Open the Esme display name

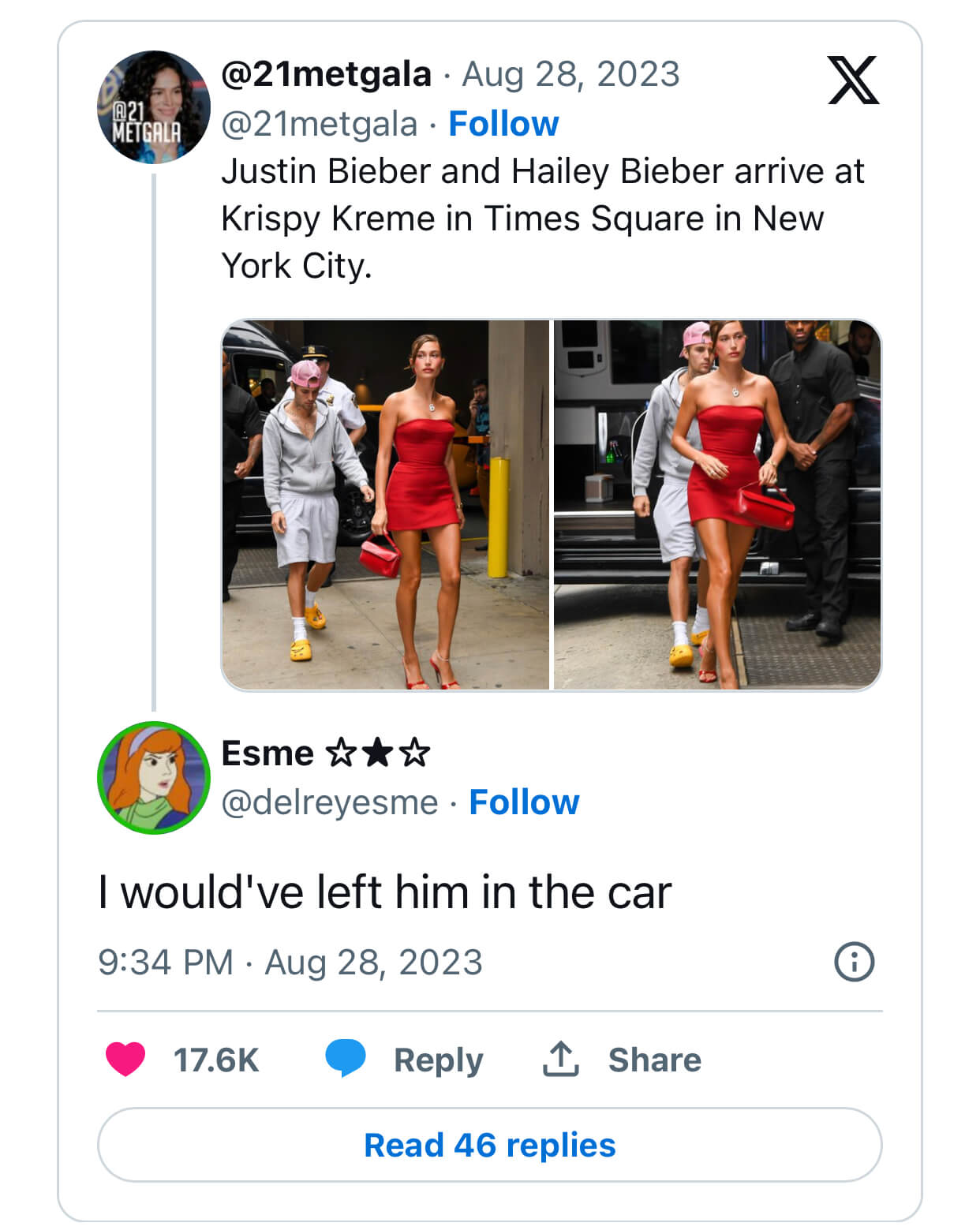pos(267,753)
